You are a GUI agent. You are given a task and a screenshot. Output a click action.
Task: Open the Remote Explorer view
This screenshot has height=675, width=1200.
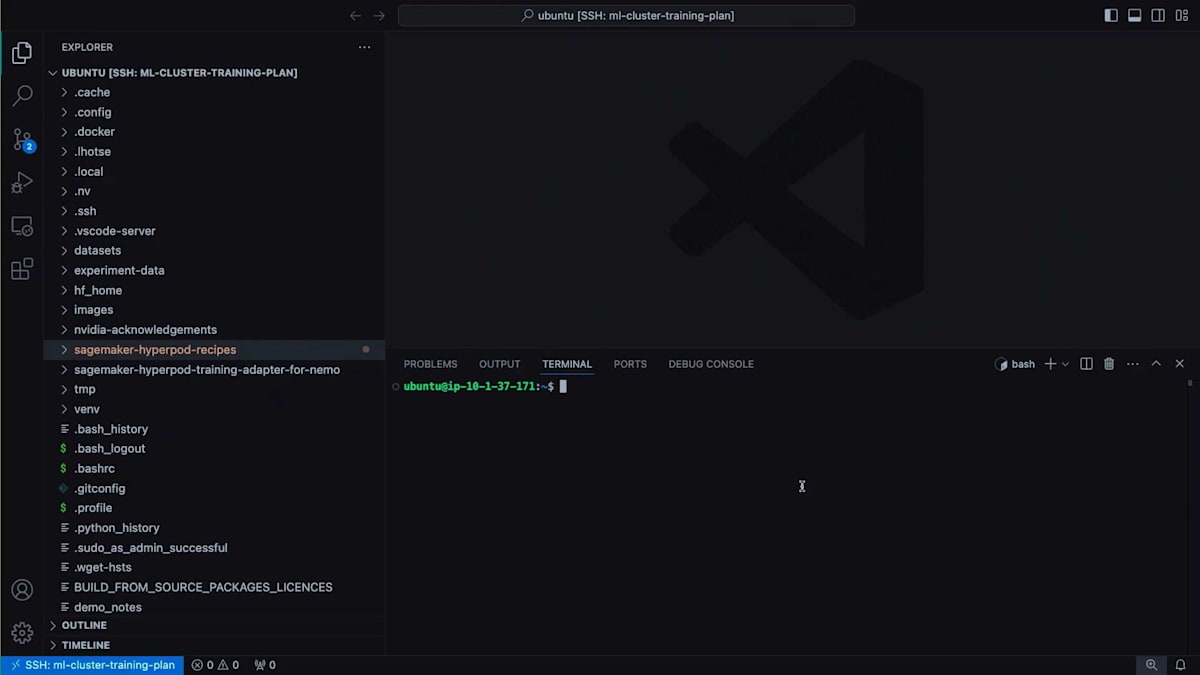[22, 227]
